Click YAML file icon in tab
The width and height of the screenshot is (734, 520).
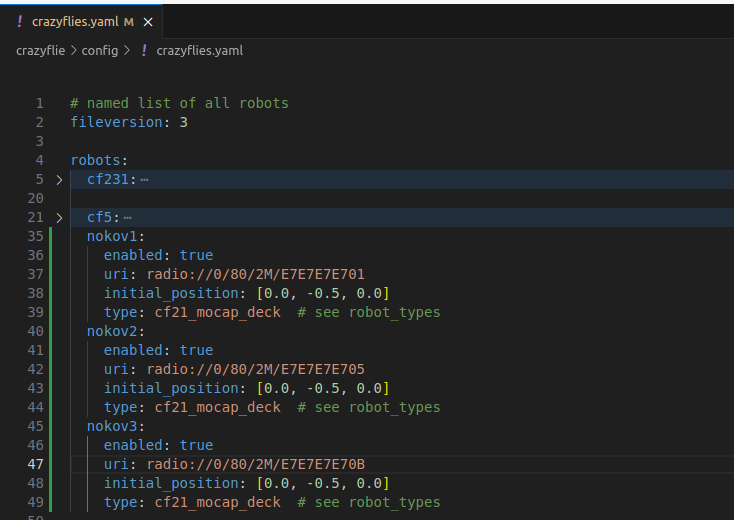pos(19,21)
